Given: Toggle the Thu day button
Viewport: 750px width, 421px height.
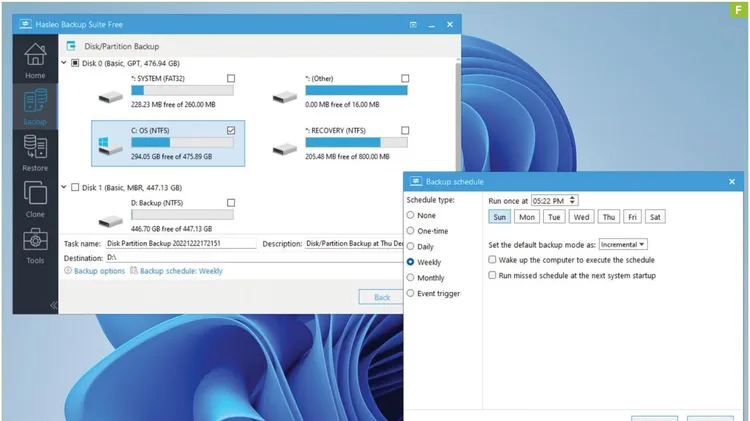Looking at the screenshot, I should [x=608, y=217].
